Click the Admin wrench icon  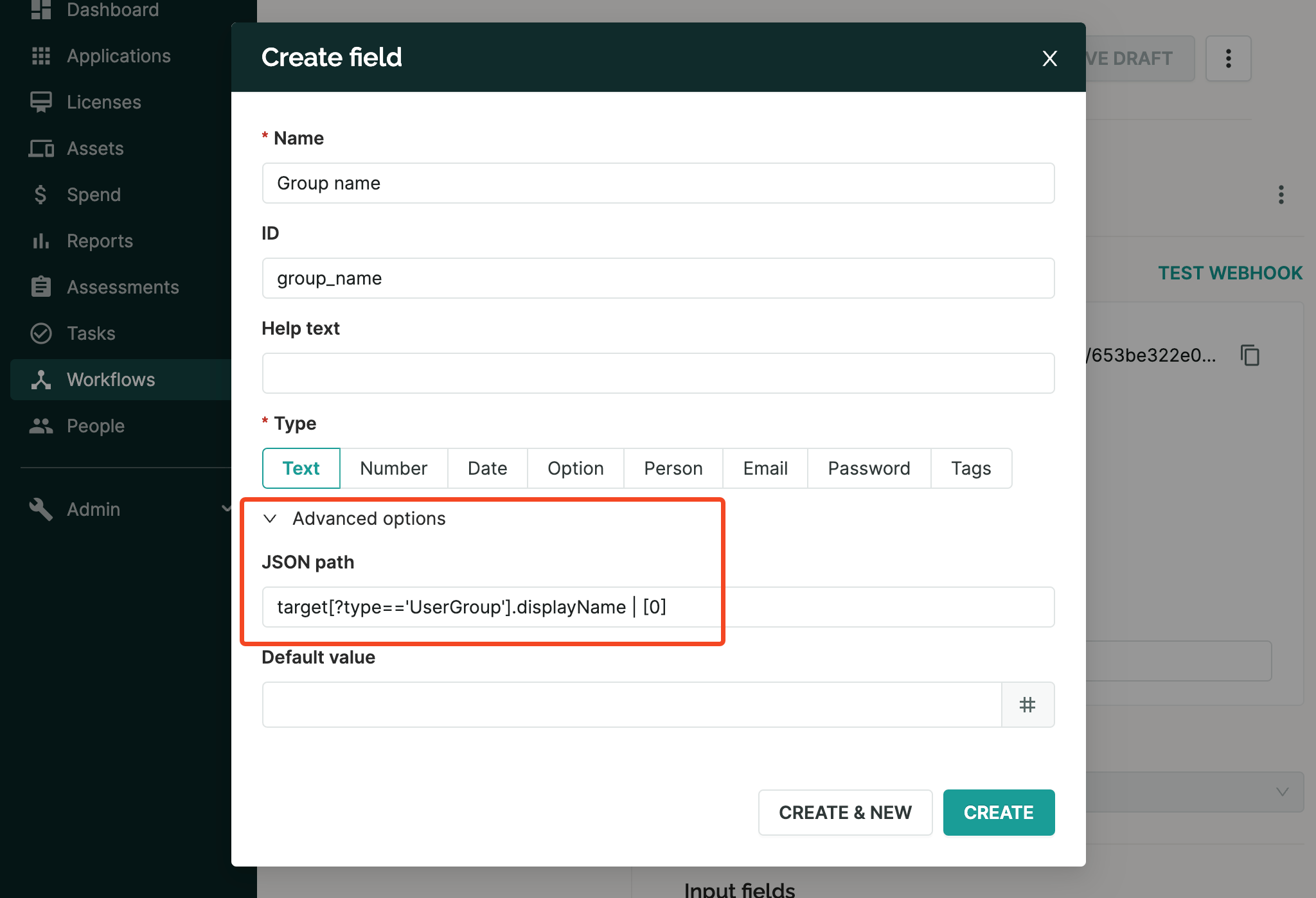coord(41,509)
